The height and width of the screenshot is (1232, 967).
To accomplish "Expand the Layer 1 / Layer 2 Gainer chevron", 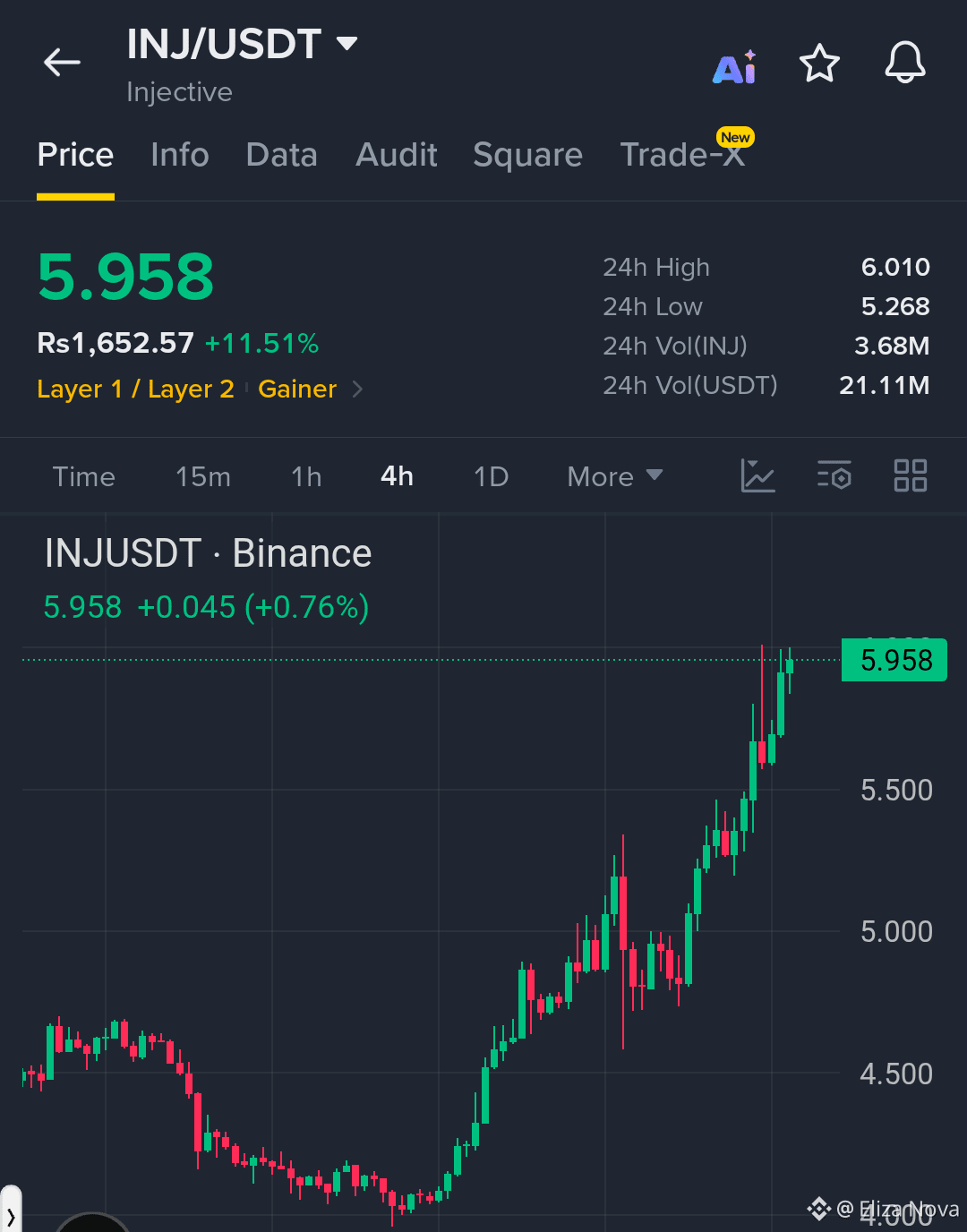I will pos(357,389).
